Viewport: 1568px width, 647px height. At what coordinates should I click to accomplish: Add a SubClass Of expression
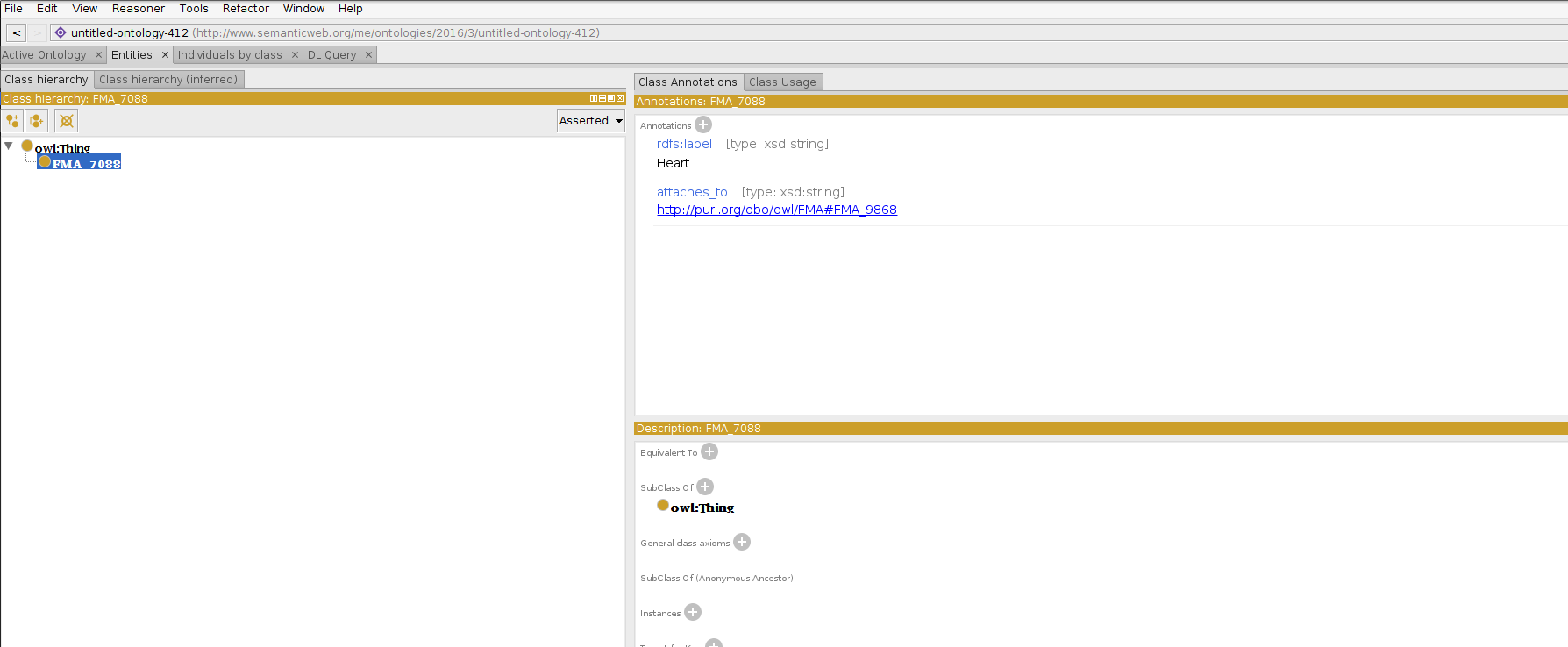pyautogui.click(x=705, y=487)
